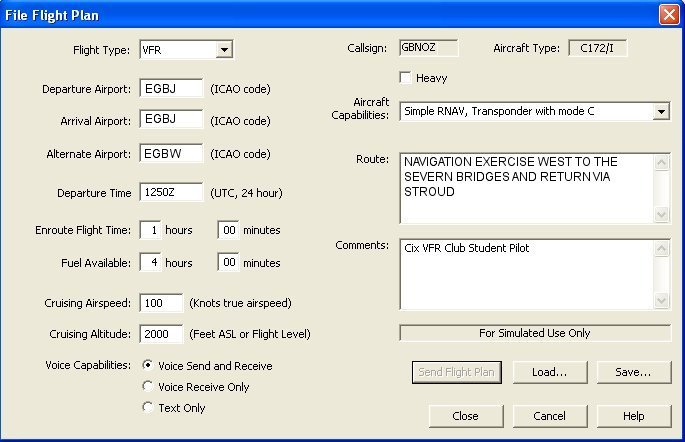Click the Cruising Airspeed field
Viewport: 685px width, 442px height.
[161, 303]
